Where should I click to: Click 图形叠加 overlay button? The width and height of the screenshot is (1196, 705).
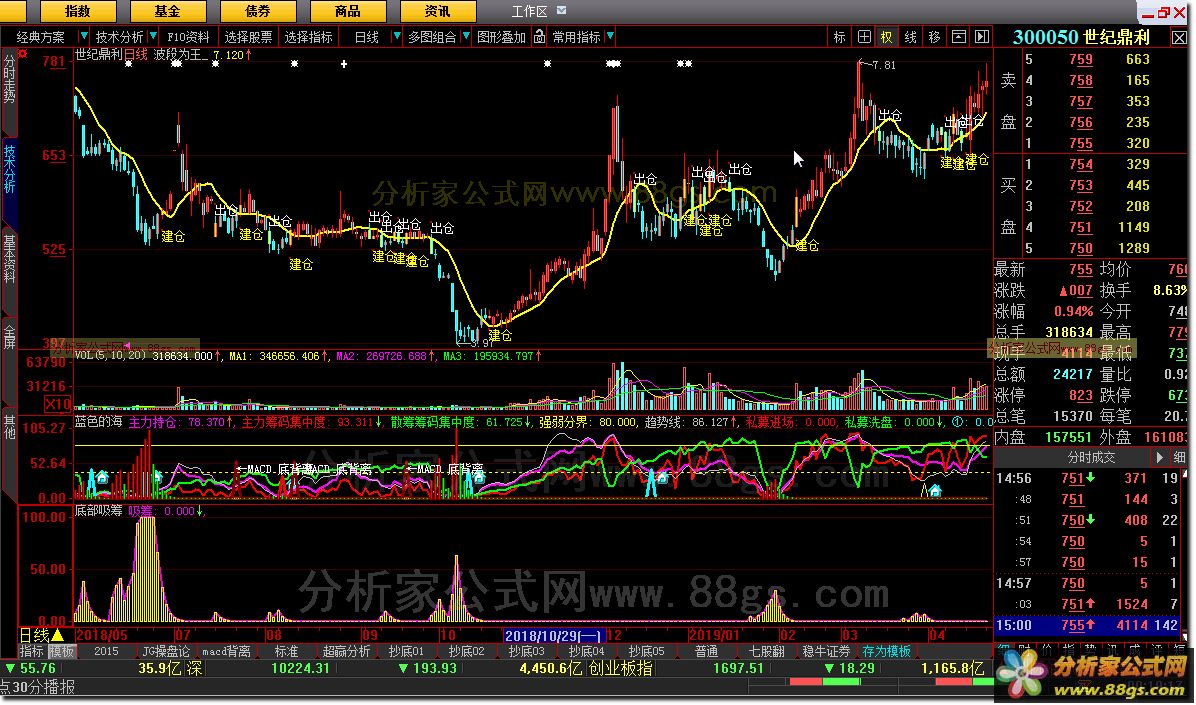click(x=501, y=37)
